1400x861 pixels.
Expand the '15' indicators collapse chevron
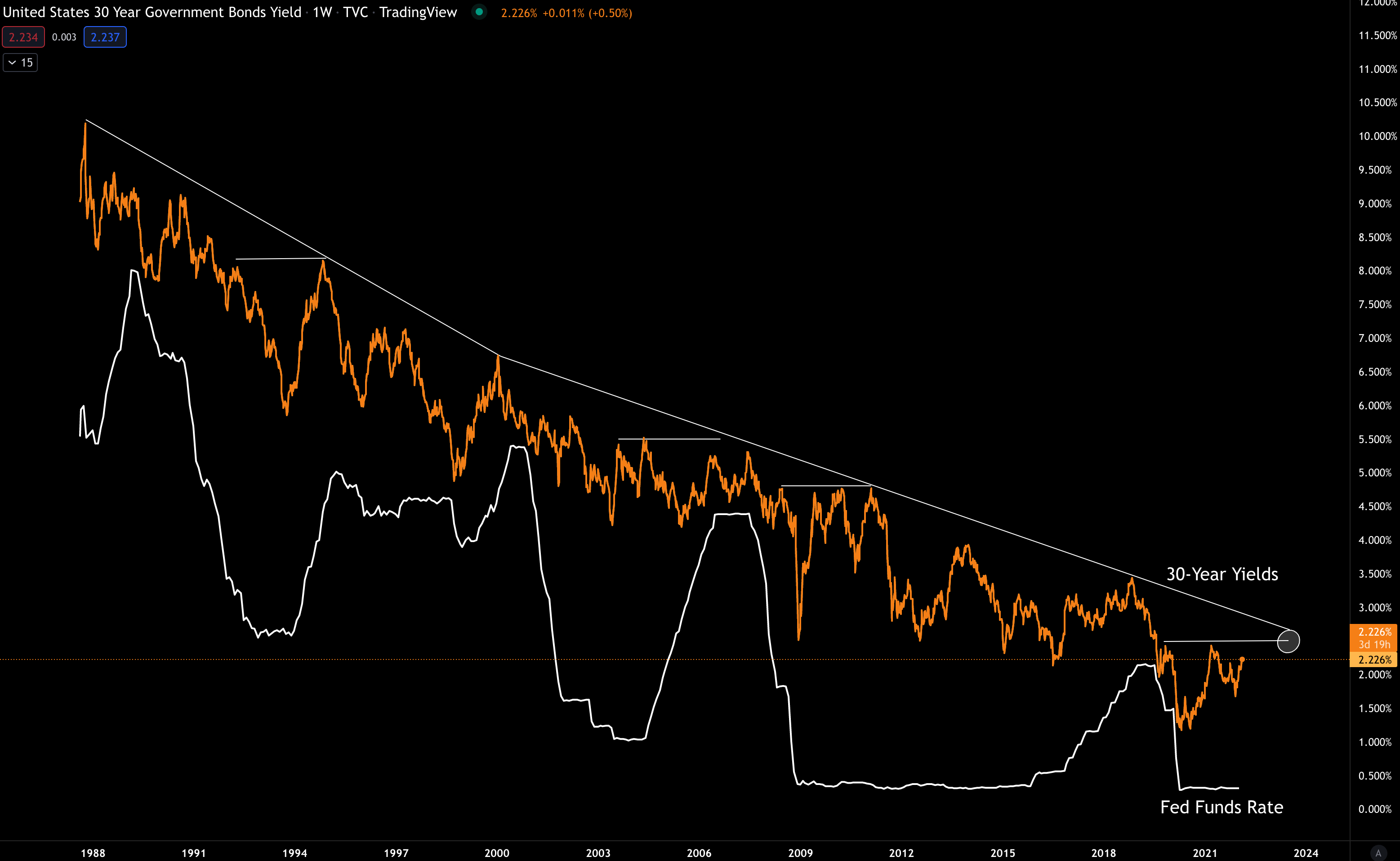click(x=13, y=63)
